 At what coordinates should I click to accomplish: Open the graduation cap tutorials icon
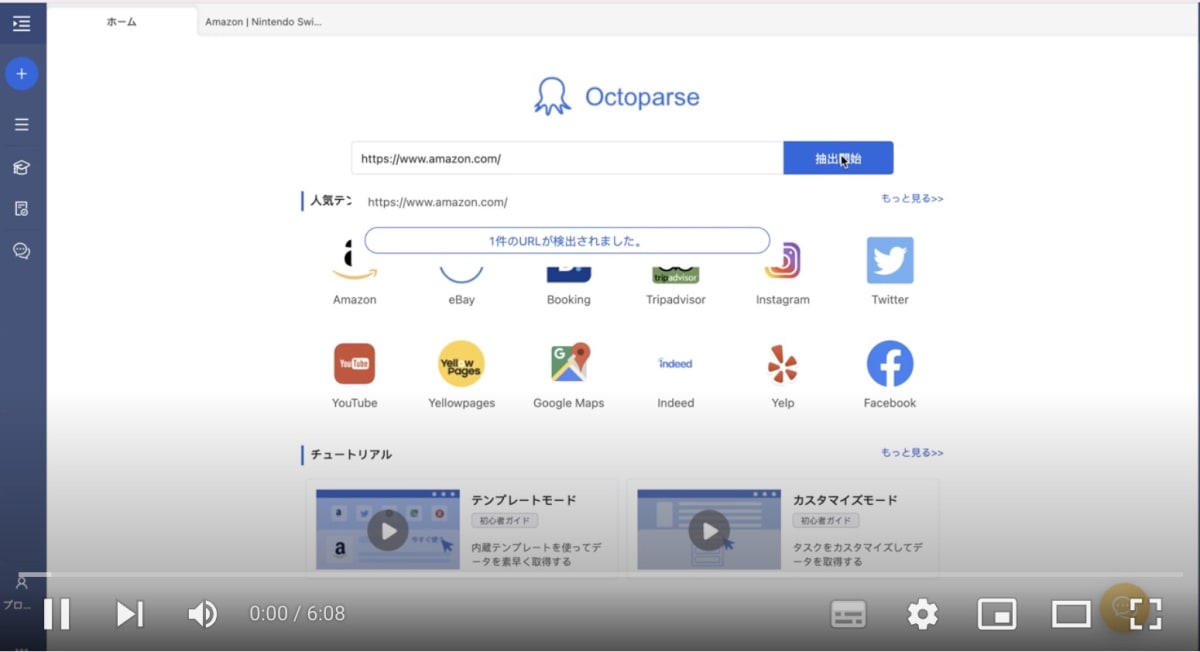click(x=22, y=167)
